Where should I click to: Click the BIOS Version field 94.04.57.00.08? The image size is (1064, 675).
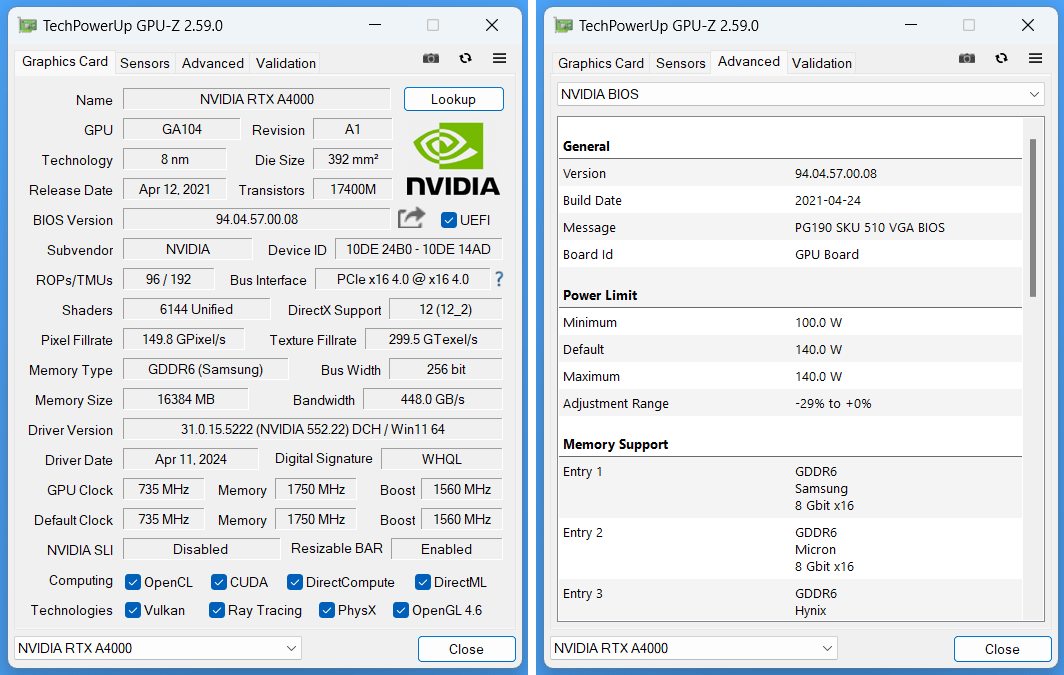tap(256, 219)
